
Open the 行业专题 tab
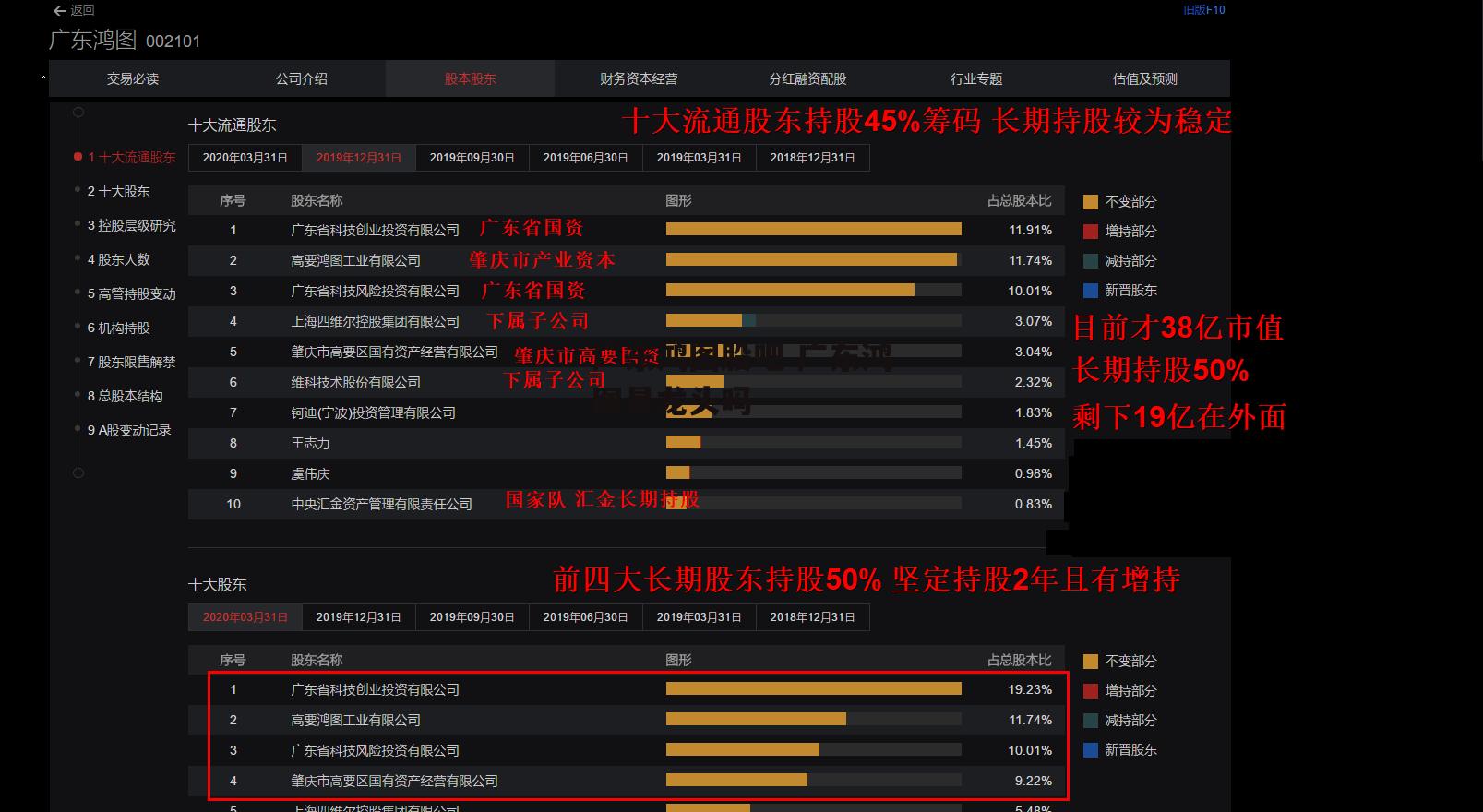(976, 78)
